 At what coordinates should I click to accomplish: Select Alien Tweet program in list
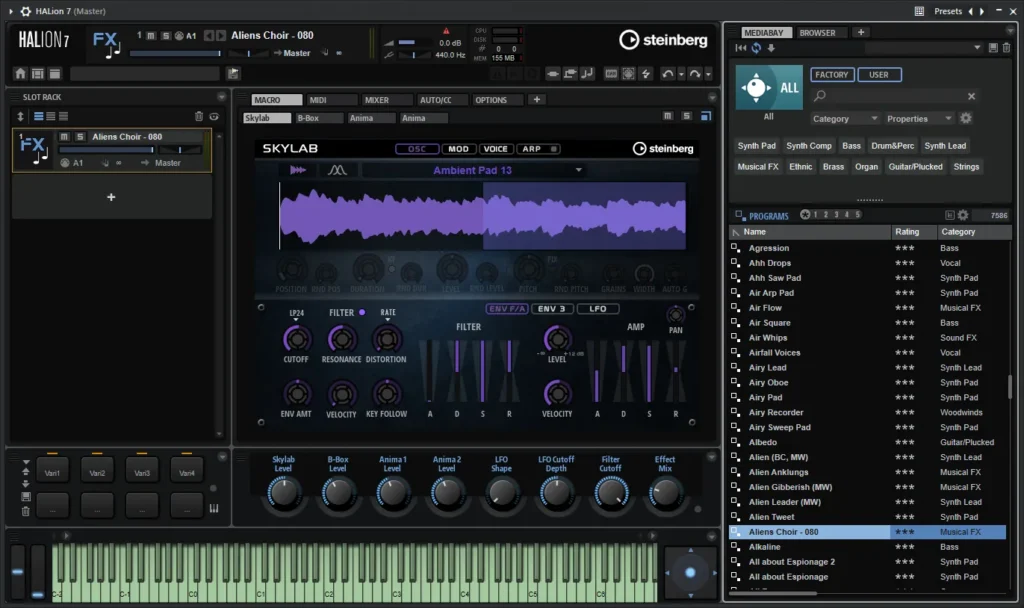coord(868,517)
